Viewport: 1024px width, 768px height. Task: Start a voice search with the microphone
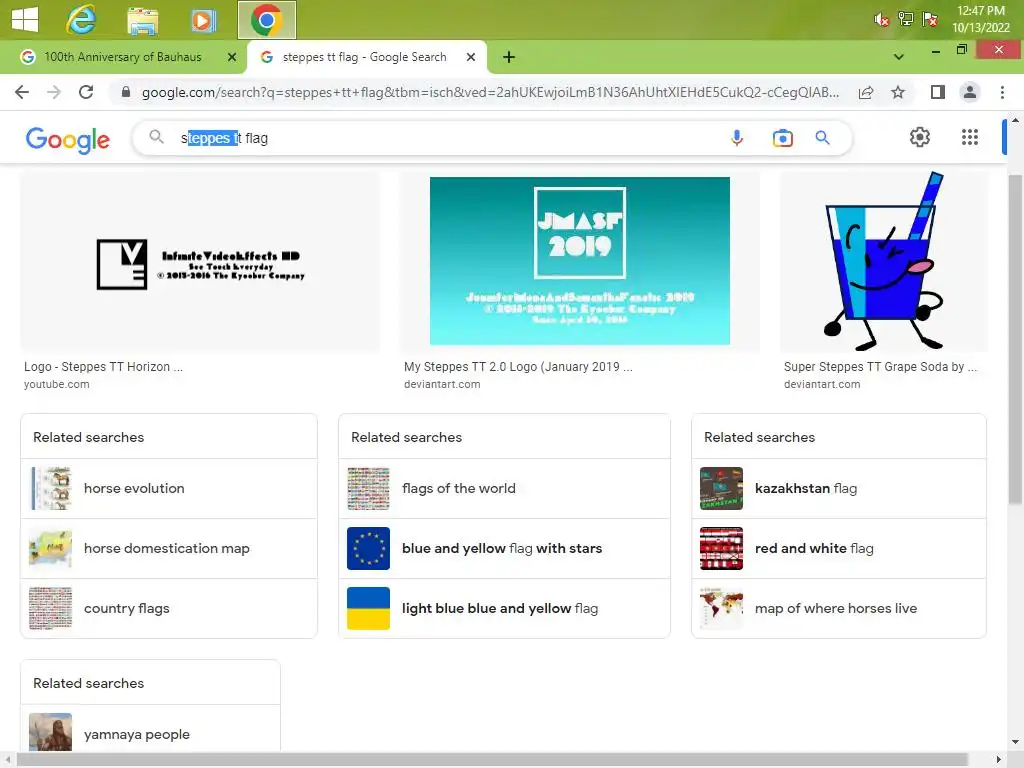(x=737, y=138)
